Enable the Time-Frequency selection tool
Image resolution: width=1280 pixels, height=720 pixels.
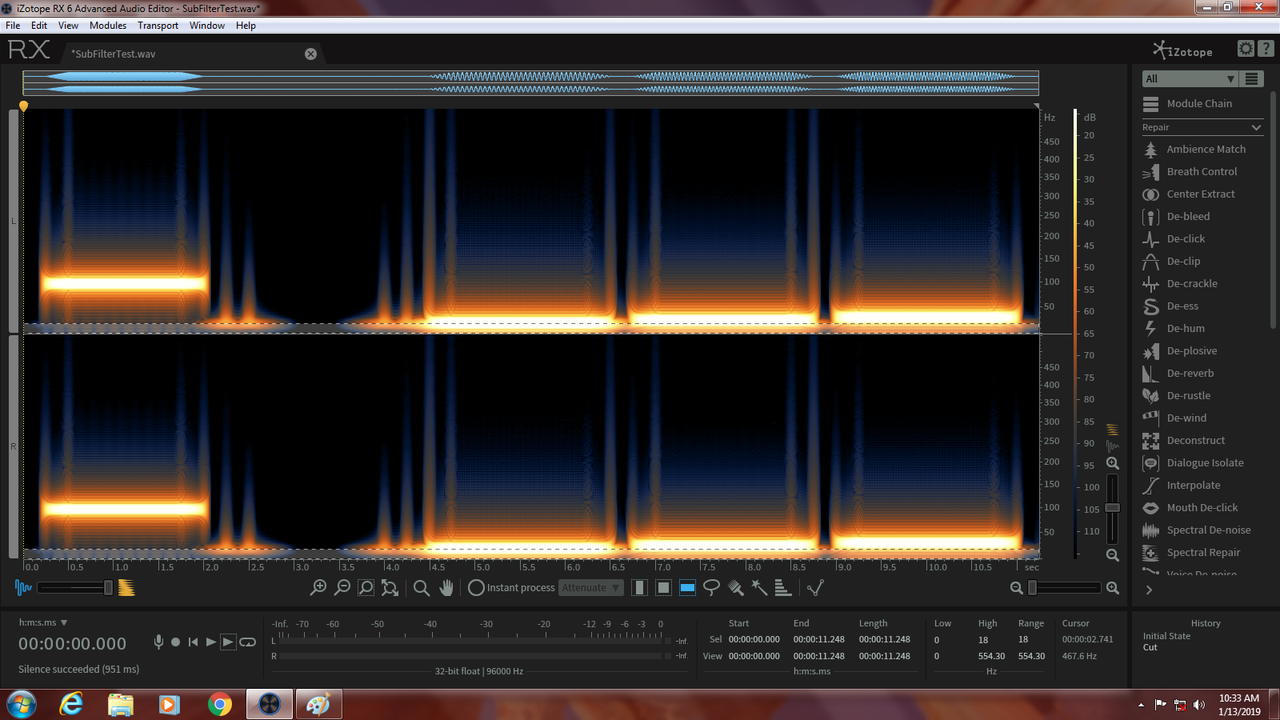click(x=663, y=588)
